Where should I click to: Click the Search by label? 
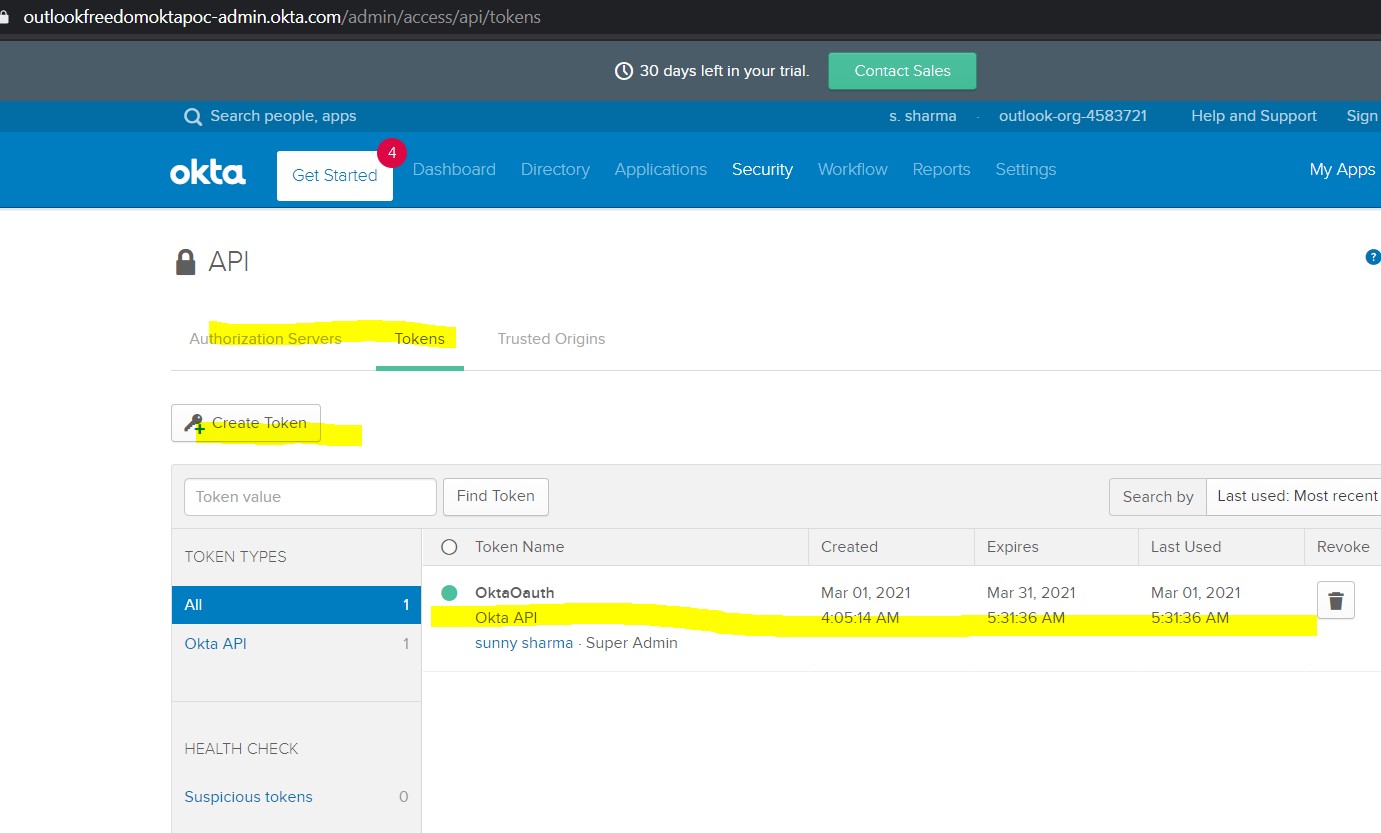[x=1158, y=497]
